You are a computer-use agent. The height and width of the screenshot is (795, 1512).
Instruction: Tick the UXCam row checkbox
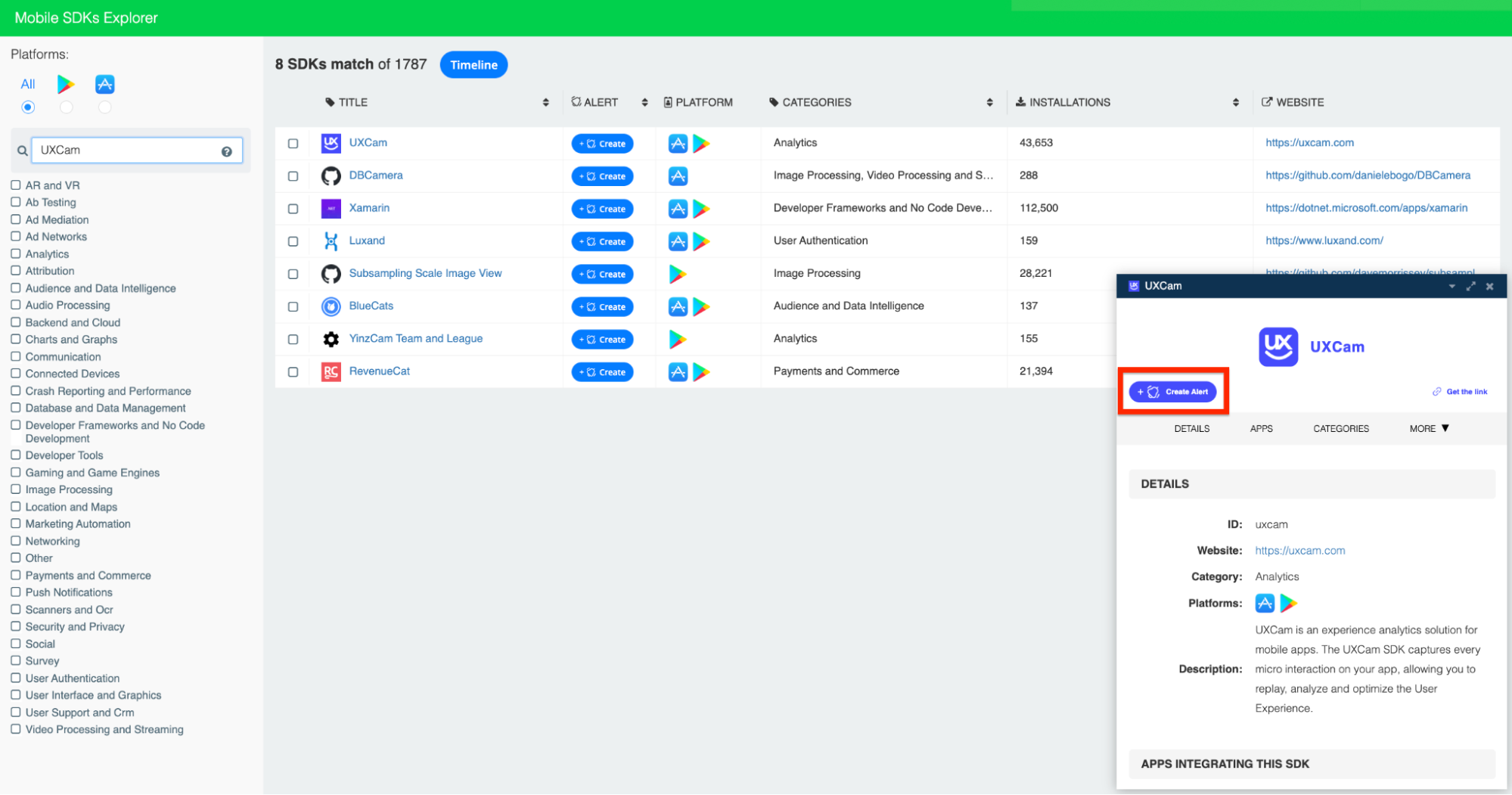pyautogui.click(x=293, y=144)
